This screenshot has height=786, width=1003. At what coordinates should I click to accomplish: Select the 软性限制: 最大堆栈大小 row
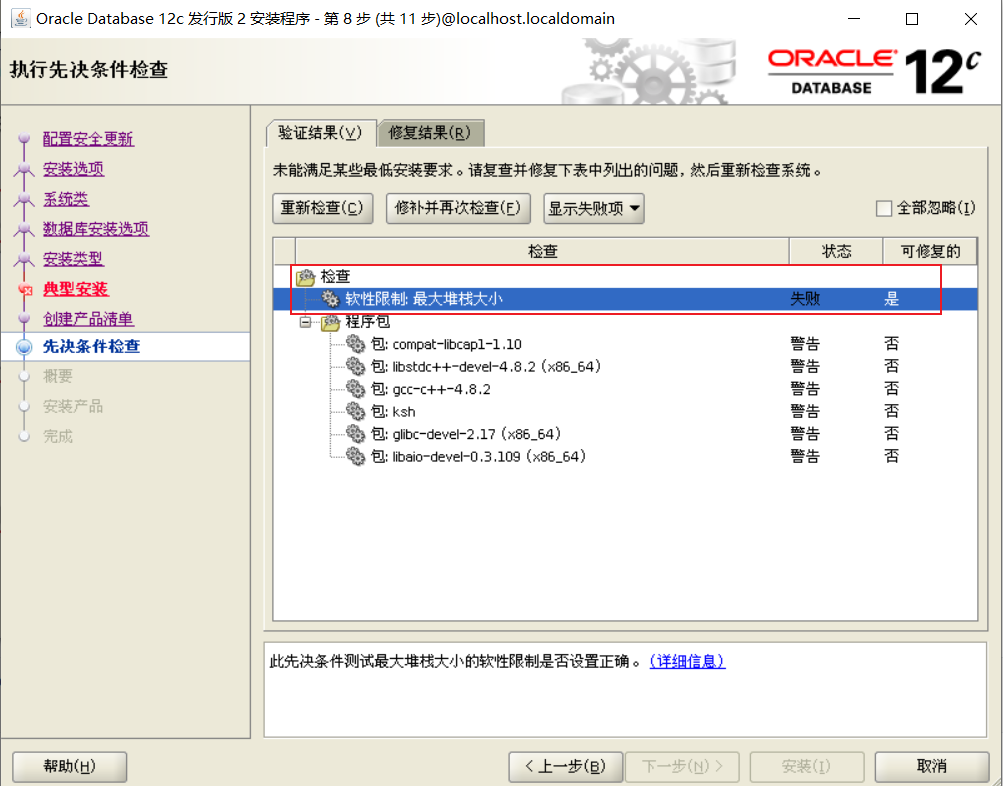(625, 299)
